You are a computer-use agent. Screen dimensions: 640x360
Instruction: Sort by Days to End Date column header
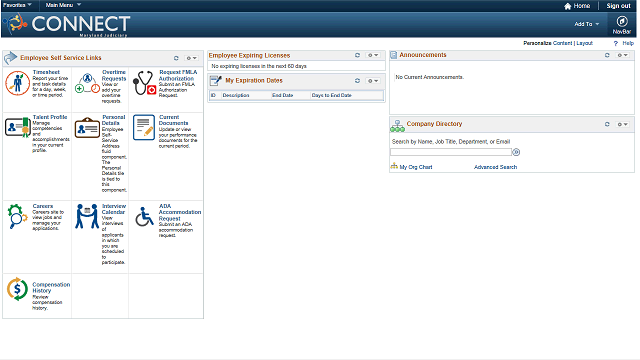coord(331,95)
